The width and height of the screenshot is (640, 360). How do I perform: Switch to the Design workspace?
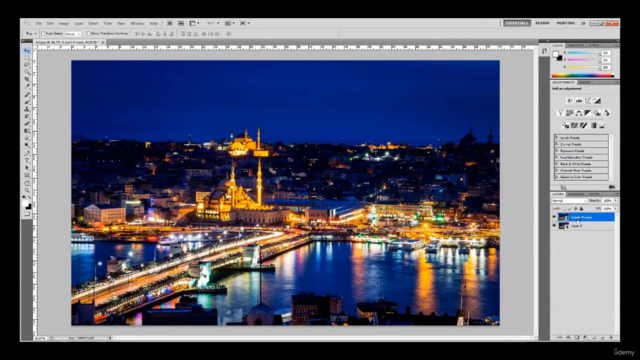pos(542,23)
